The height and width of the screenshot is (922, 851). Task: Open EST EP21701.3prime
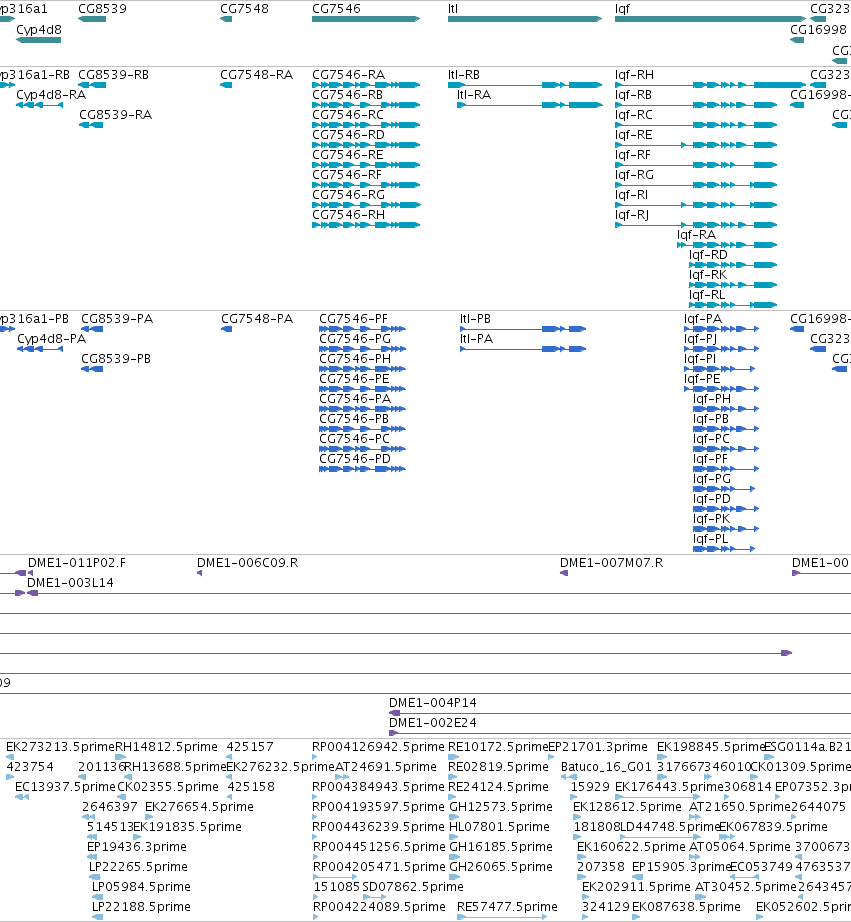[598, 747]
